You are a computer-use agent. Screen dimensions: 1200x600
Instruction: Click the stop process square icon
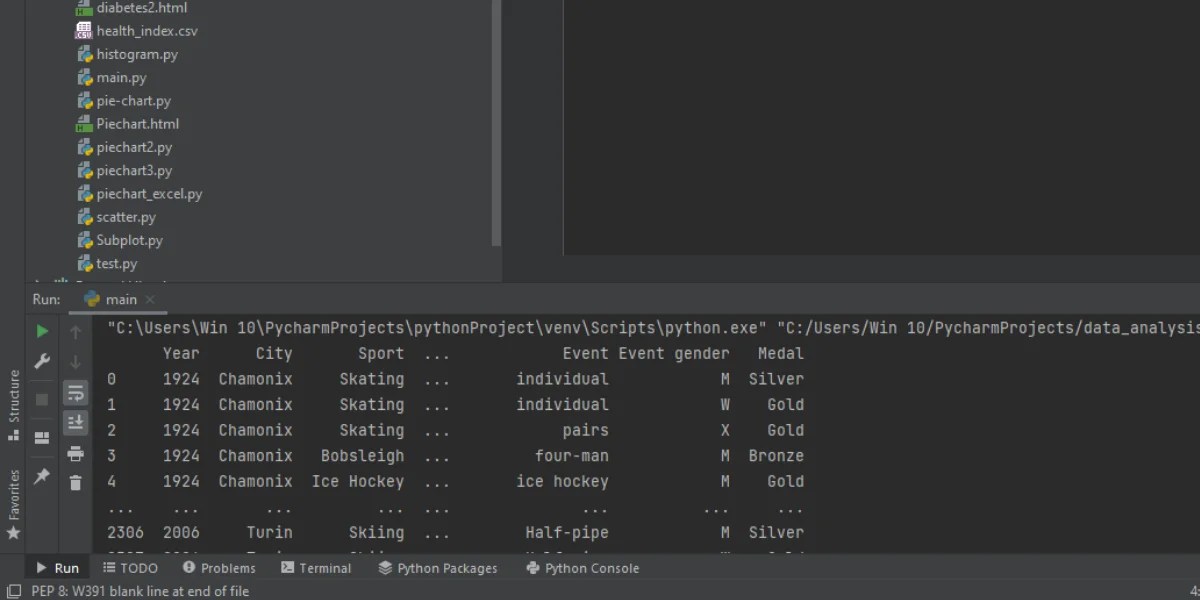[42, 399]
